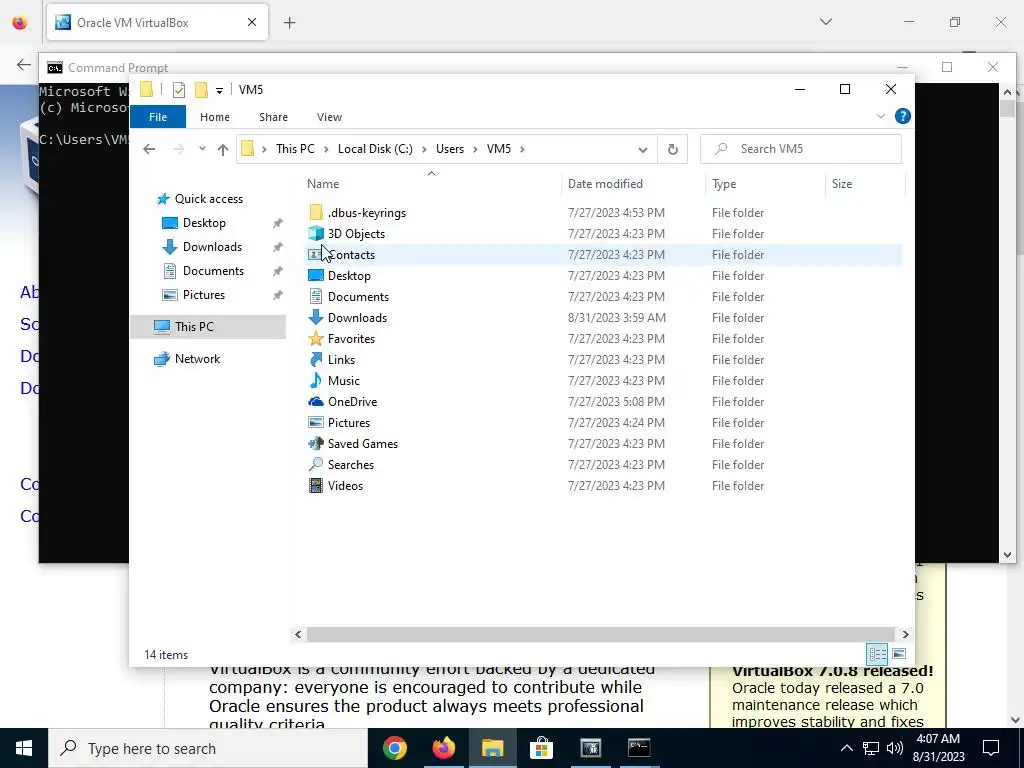Click the Windows taskbar search box
The image size is (1024, 768).
[208, 748]
